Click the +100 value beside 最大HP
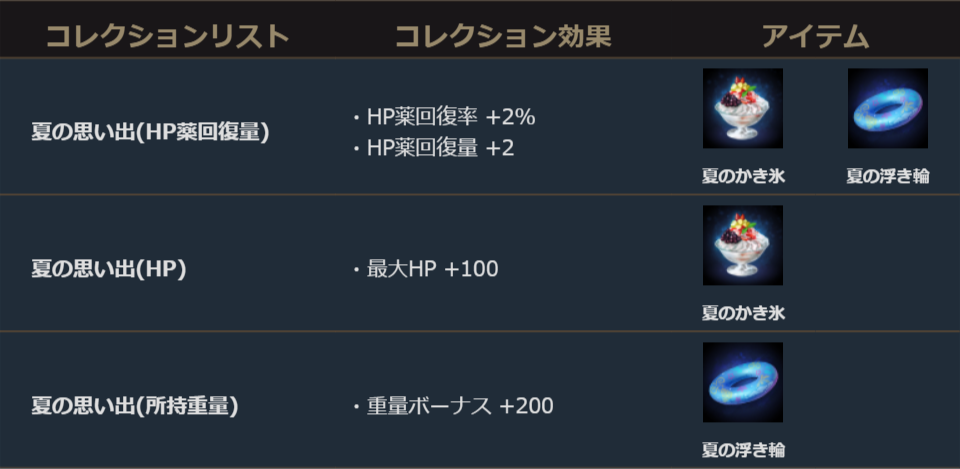The image size is (960, 469). coord(471,269)
